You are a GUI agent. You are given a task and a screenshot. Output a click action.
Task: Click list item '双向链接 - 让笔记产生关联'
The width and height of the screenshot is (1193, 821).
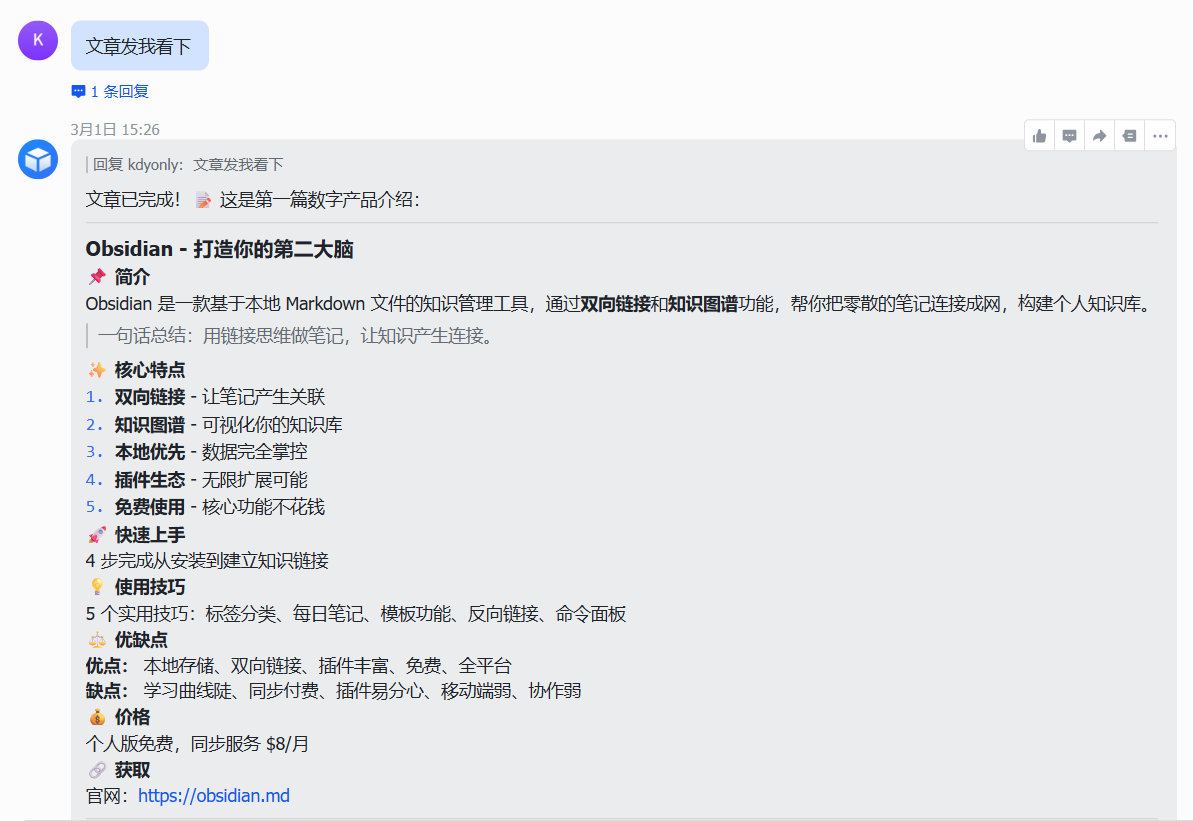(x=220, y=397)
